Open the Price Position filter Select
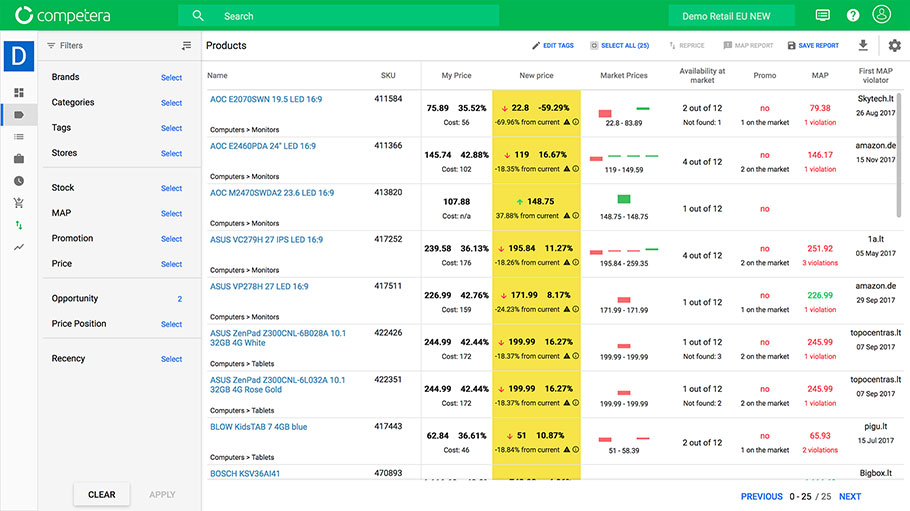 click(171, 324)
